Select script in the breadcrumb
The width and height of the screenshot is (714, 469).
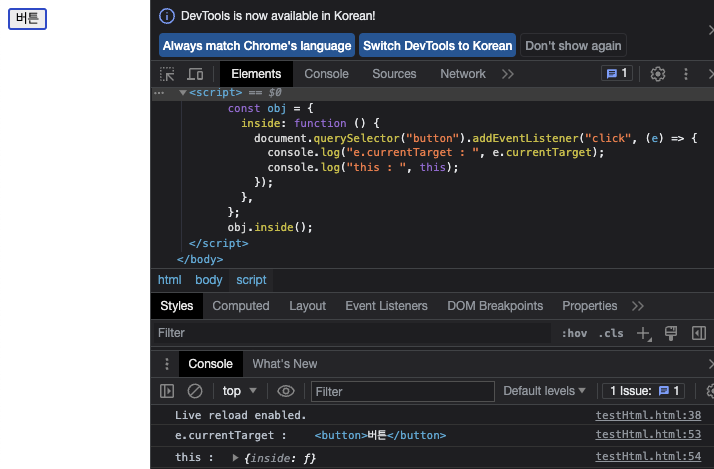251,280
